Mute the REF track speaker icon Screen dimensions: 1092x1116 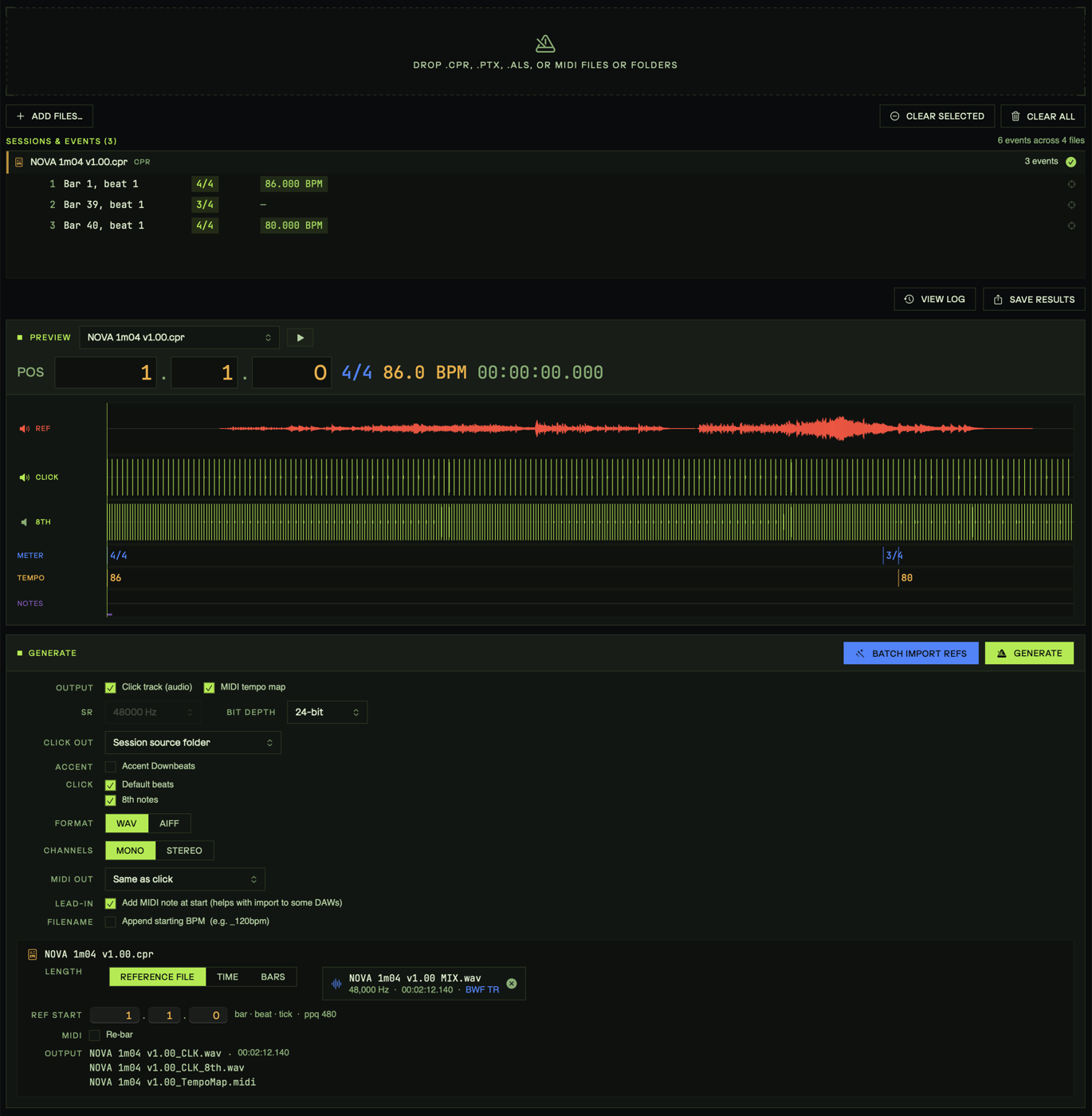[24, 429]
